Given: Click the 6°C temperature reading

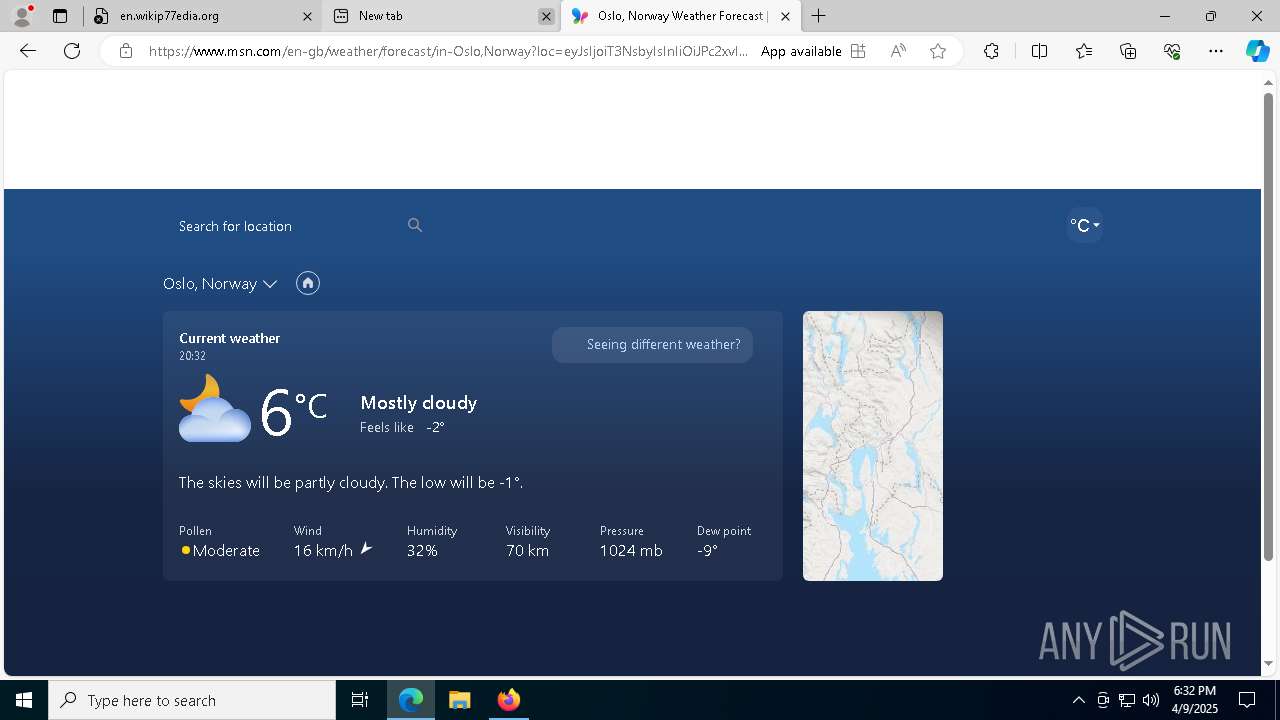Looking at the screenshot, I should click(293, 411).
